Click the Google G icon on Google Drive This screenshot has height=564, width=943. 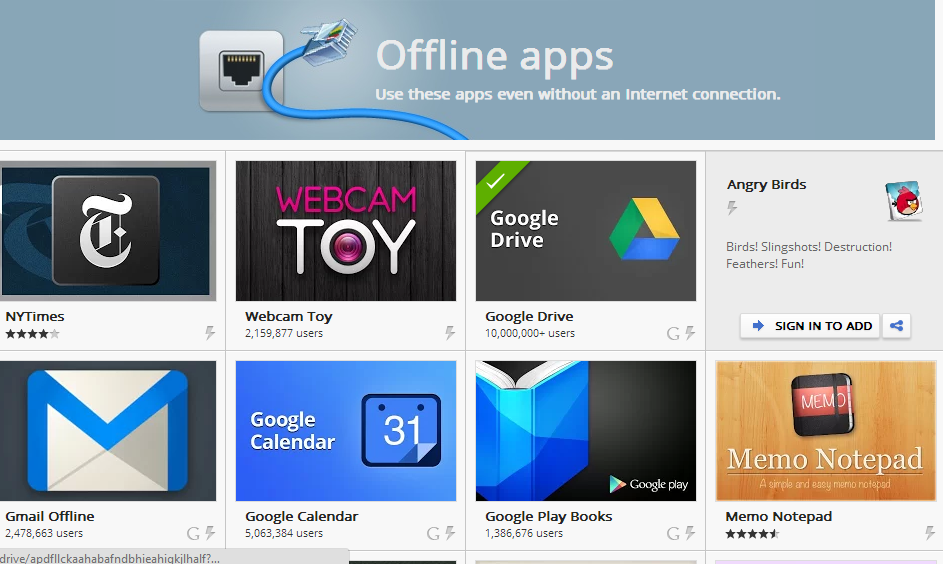point(673,333)
